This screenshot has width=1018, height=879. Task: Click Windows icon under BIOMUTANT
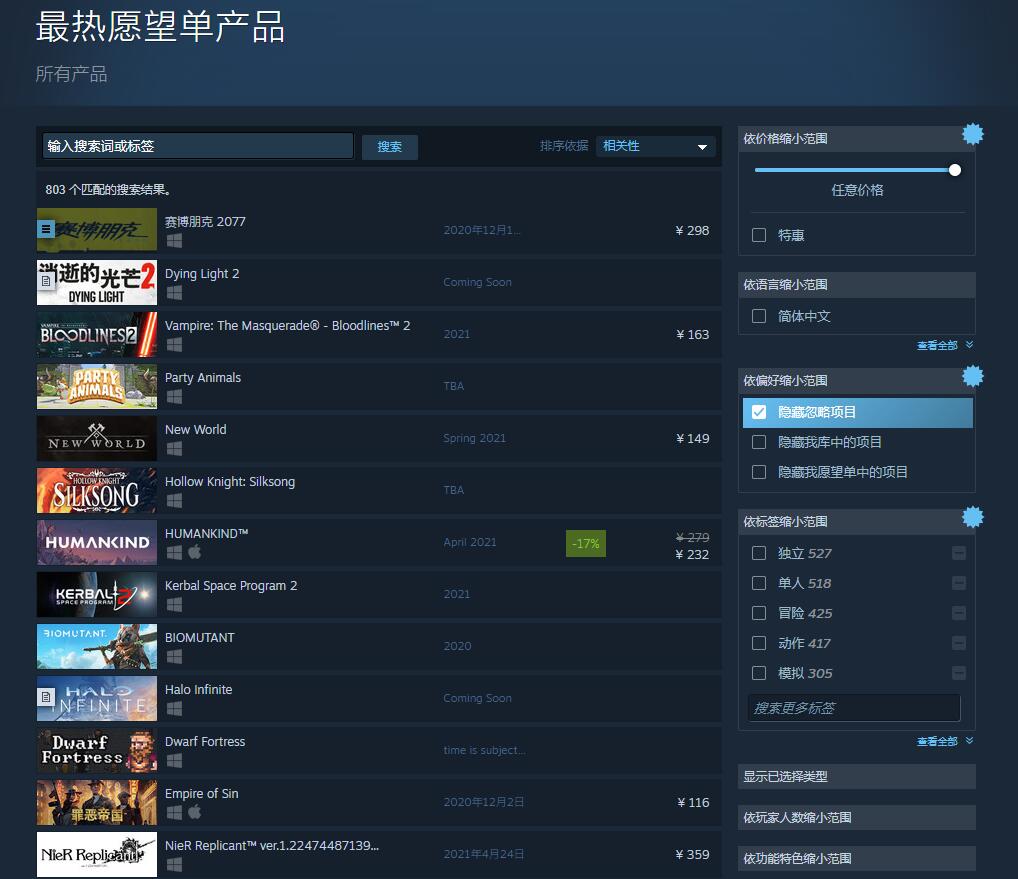[174, 657]
